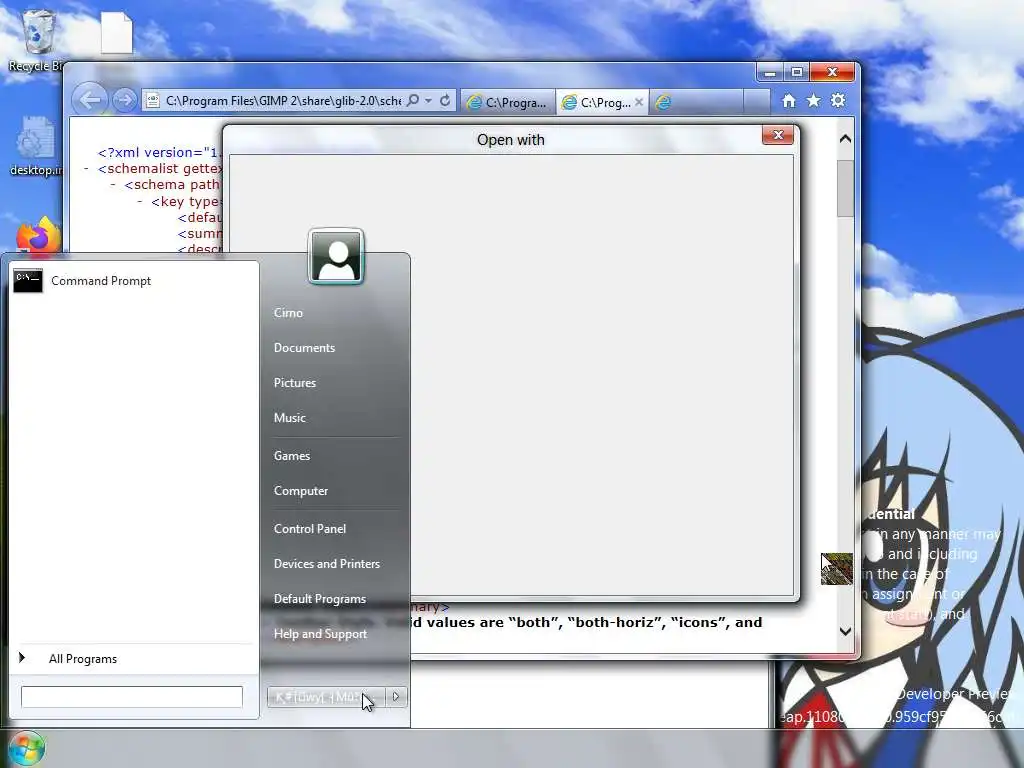Minimize the Internet Explorer window

tap(769, 72)
